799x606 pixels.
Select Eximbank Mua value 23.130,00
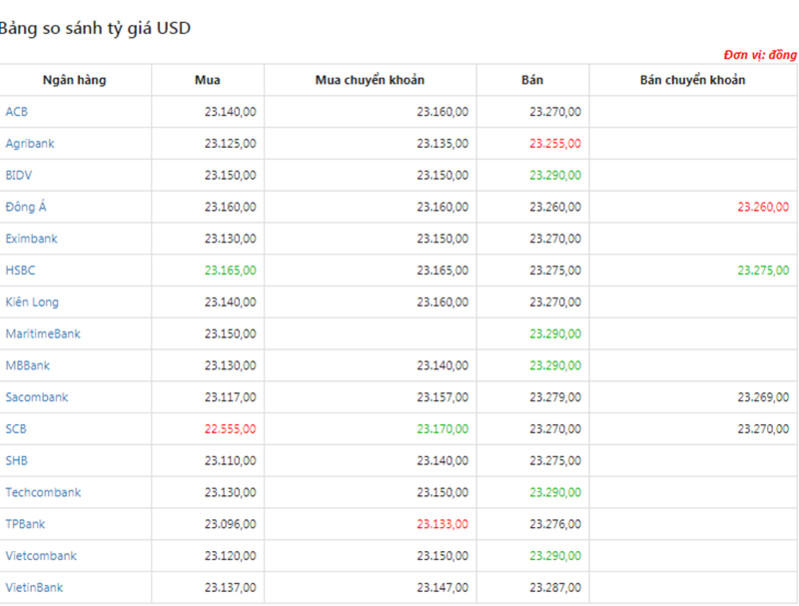(230, 239)
